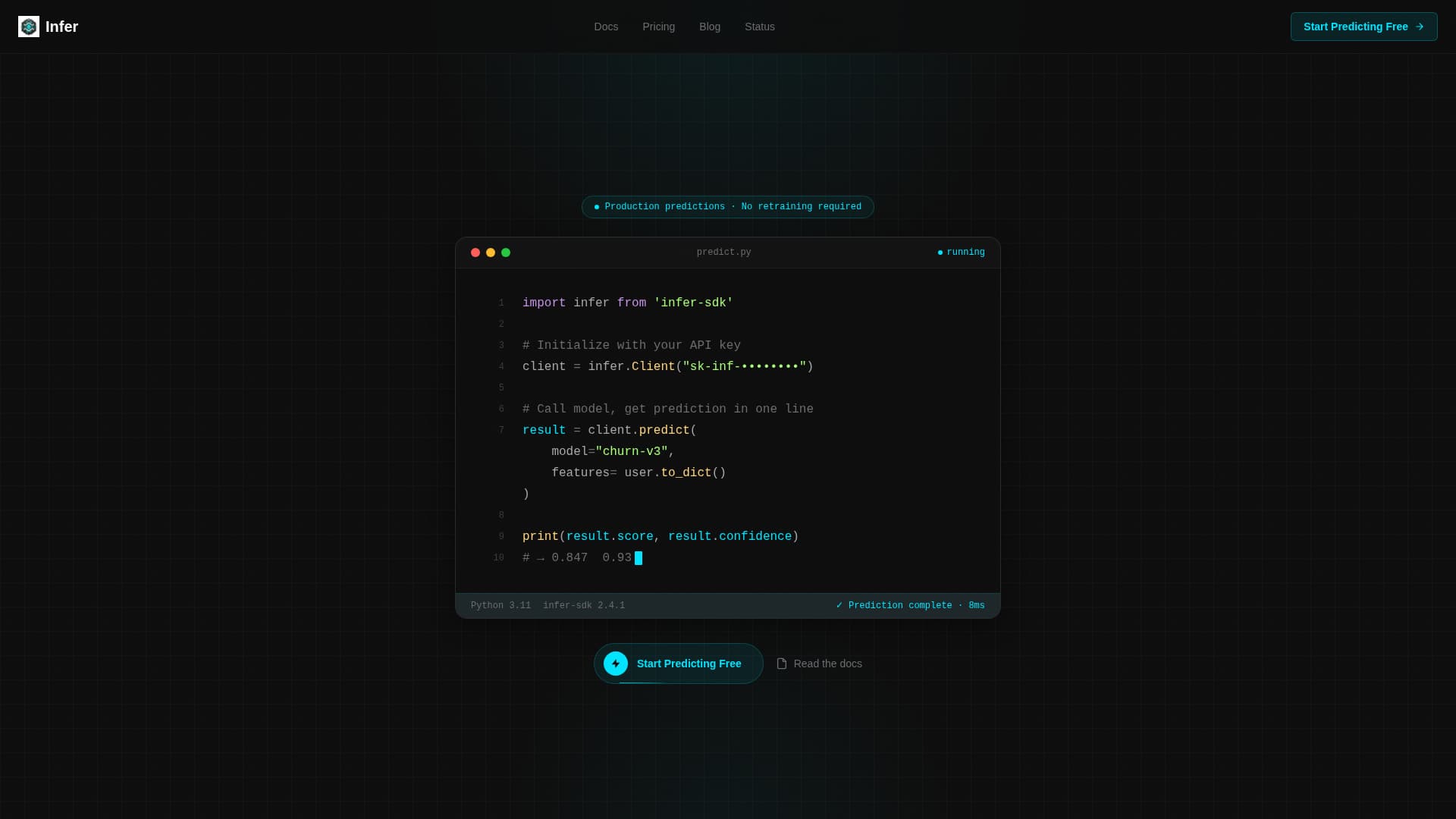Open the Docs nav link
Image resolution: width=1456 pixels, height=819 pixels.
606,27
